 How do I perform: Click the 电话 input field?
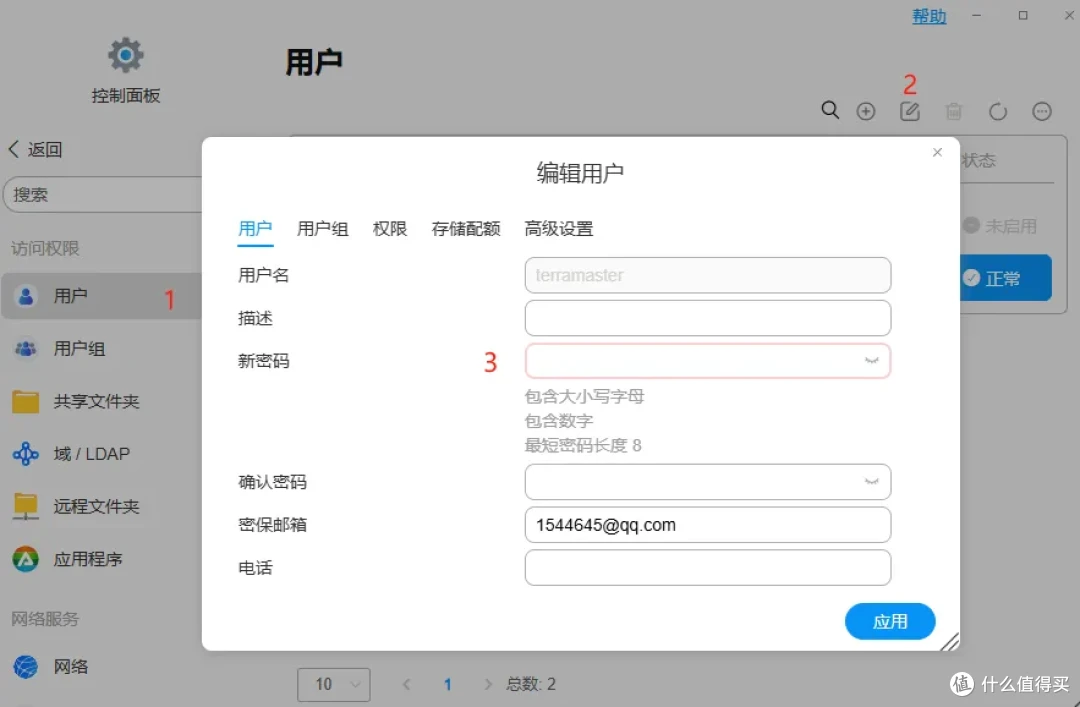click(707, 568)
